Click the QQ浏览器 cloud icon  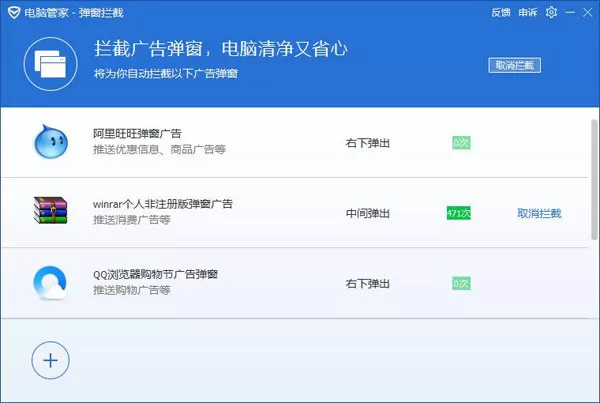(x=50, y=282)
